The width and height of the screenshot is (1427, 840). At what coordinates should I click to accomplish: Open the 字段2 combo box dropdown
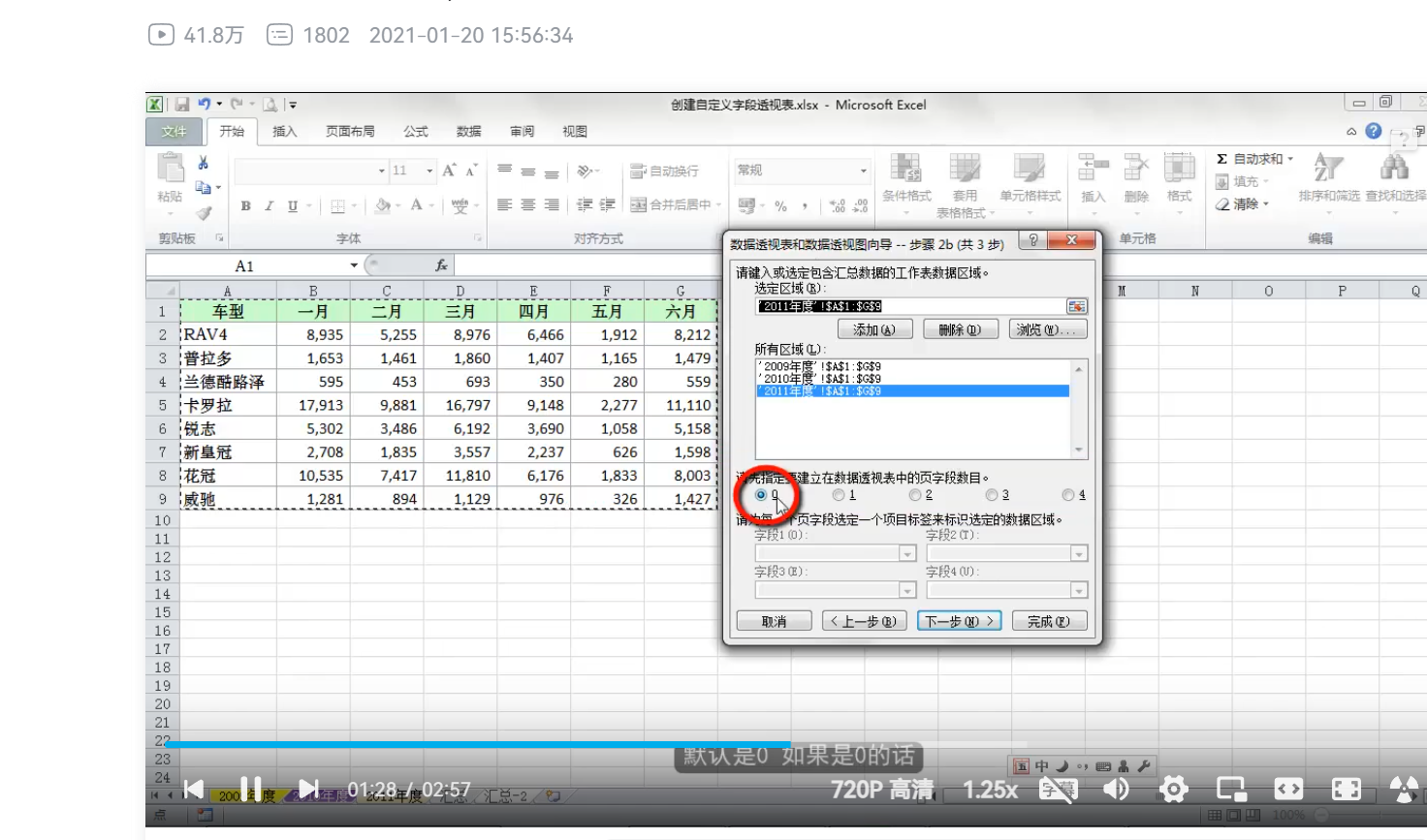coord(1079,553)
